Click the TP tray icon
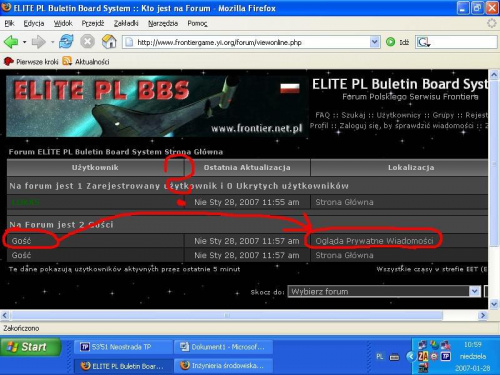The image size is (500, 375). click(x=446, y=356)
